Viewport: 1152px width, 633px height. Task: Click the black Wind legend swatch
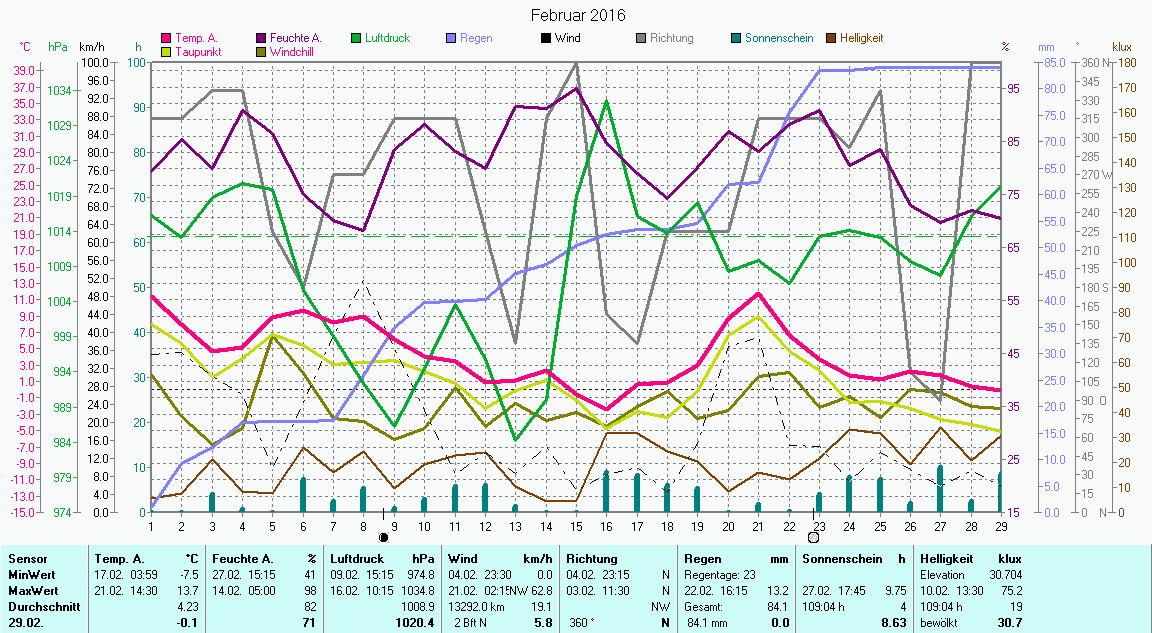coord(545,39)
